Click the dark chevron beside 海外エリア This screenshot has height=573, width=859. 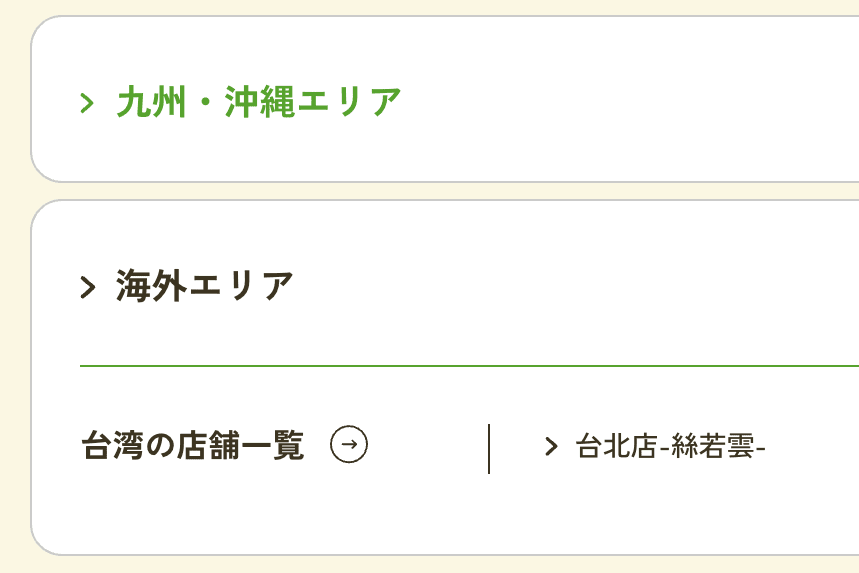pos(88,287)
